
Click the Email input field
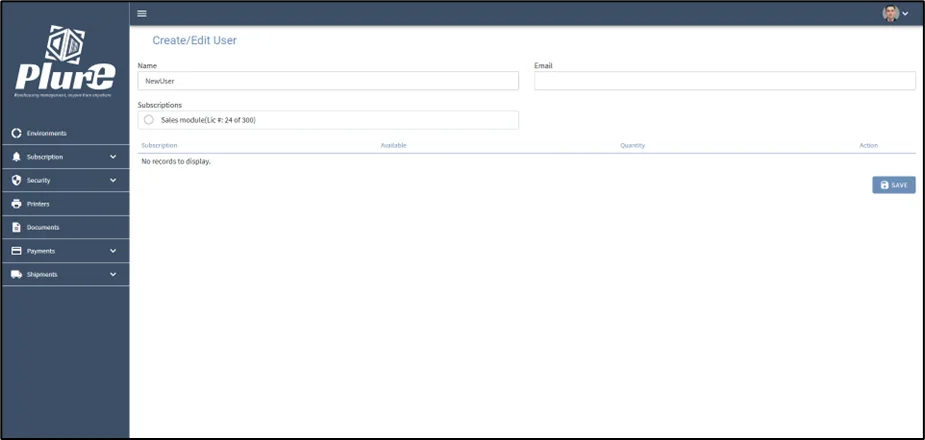pos(724,81)
